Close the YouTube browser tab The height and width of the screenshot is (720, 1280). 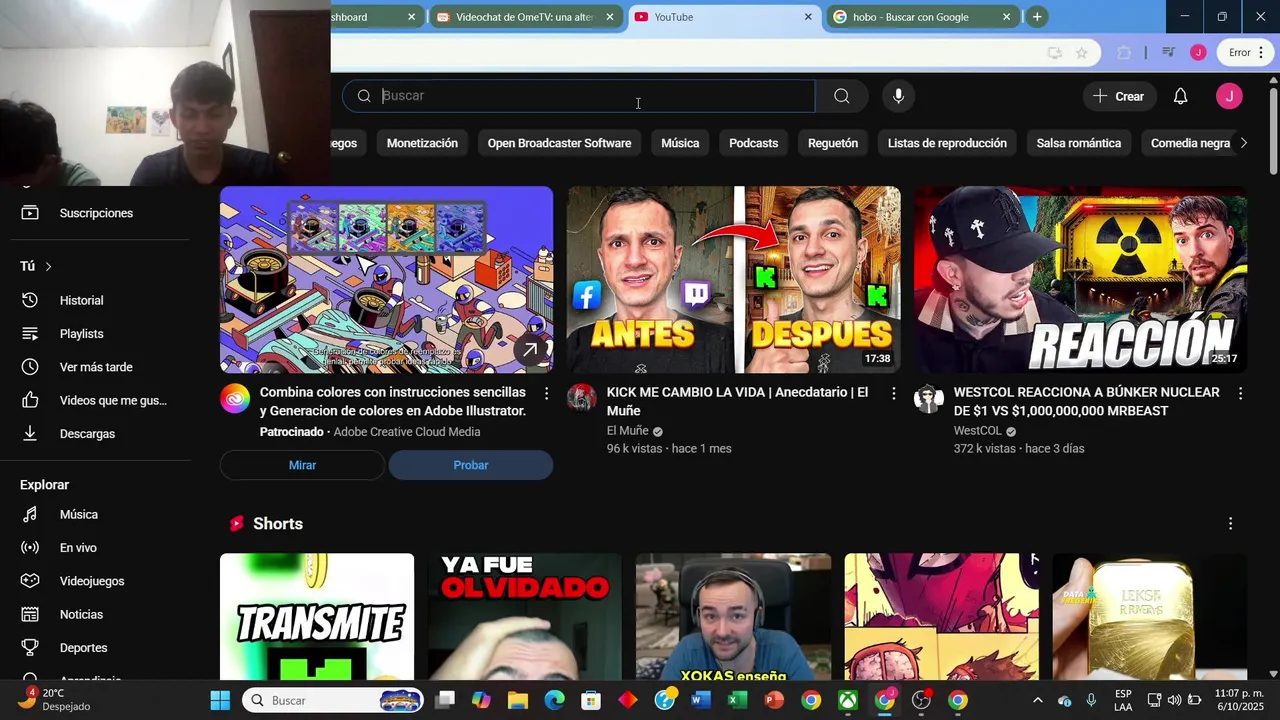(808, 17)
